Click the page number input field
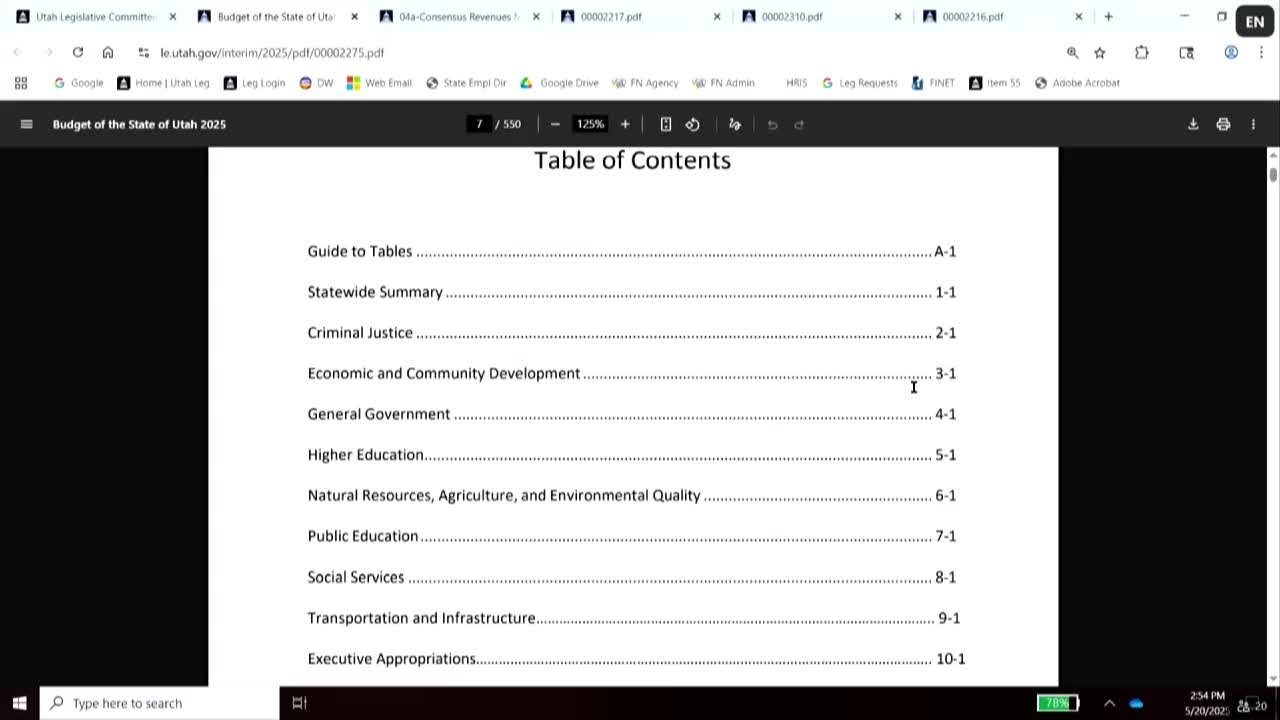Viewport: 1280px width, 720px height. click(477, 124)
